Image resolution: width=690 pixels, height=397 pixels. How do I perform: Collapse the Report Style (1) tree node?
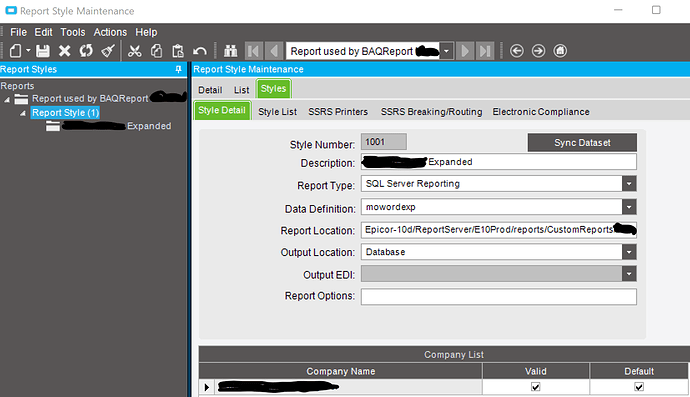pyautogui.click(x=23, y=113)
